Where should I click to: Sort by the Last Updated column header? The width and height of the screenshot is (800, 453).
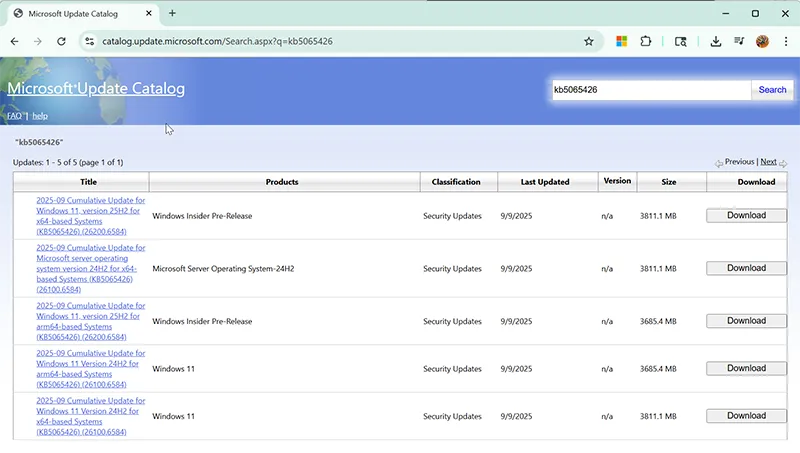[x=545, y=182]
